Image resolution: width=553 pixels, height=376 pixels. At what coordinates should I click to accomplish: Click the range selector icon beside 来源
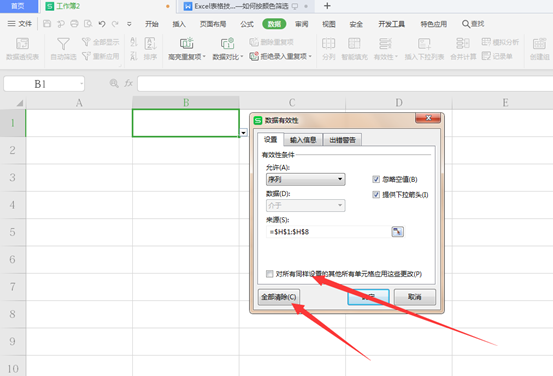397,232
